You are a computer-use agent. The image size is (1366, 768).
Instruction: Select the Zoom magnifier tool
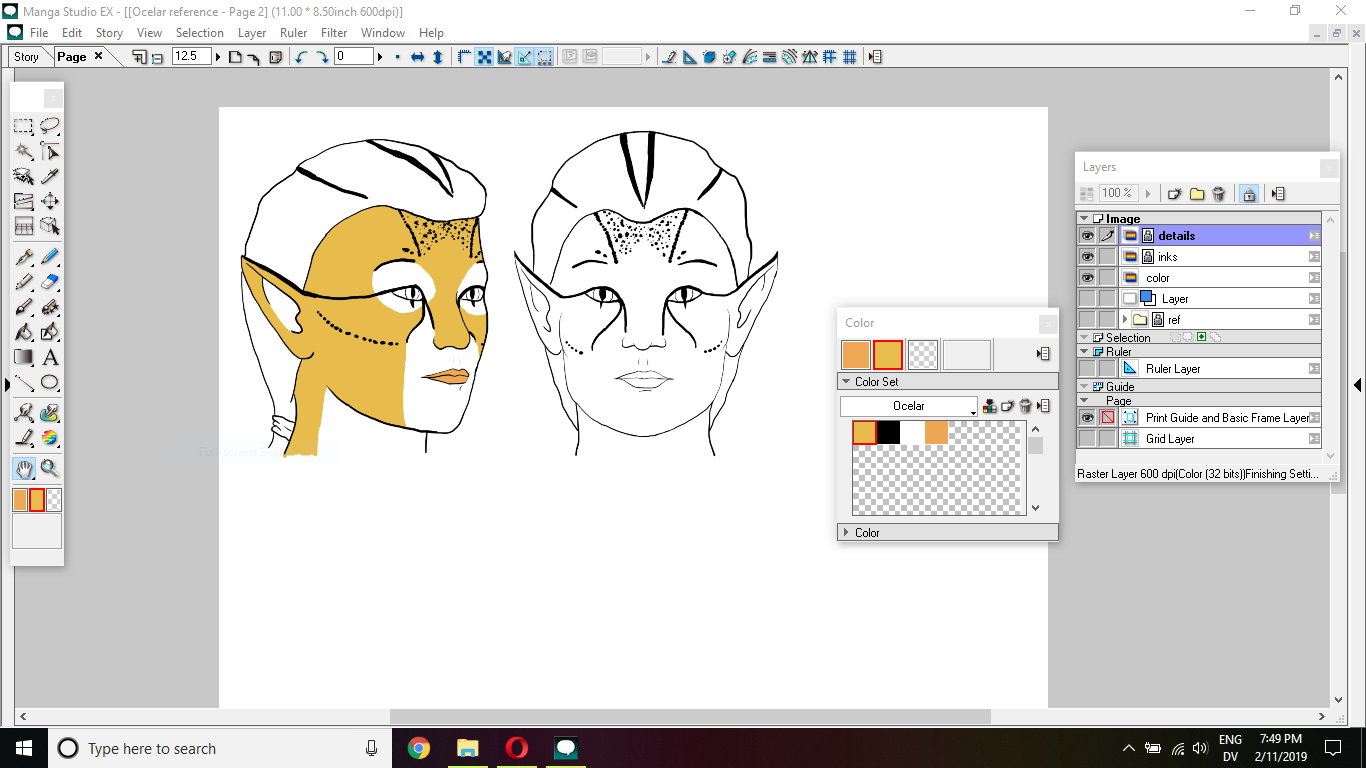tap(50, 468)
